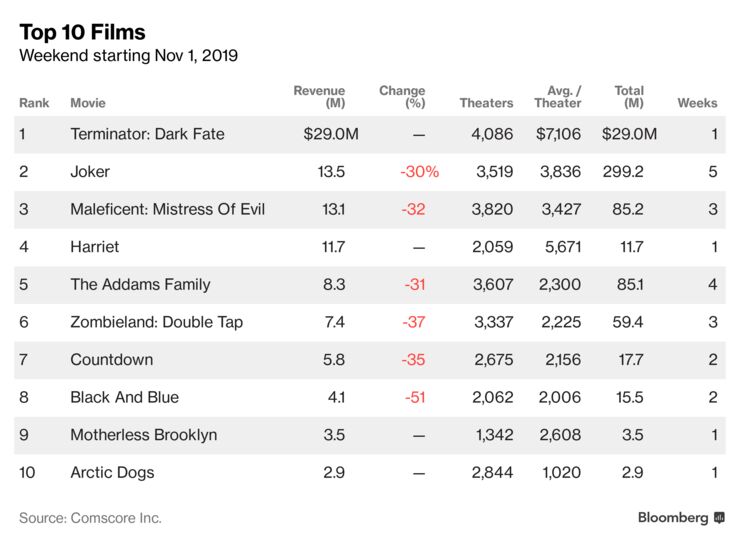
Task: Select Maleficent: Mistress Of Evil row title
Action: (167, 209)
